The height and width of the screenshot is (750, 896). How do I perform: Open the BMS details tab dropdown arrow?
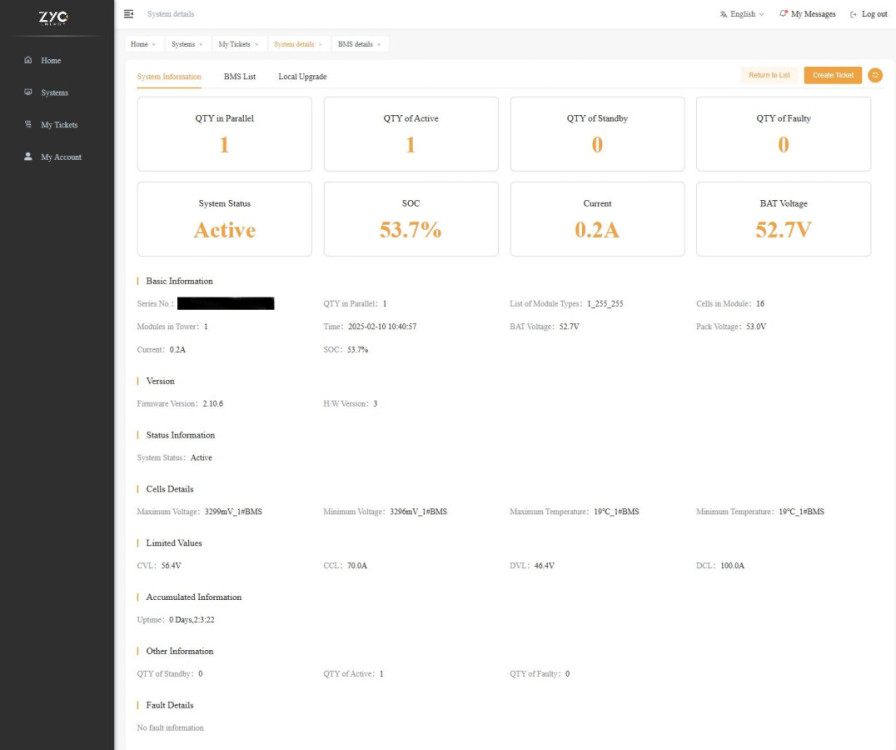click(x=377, y=44)
